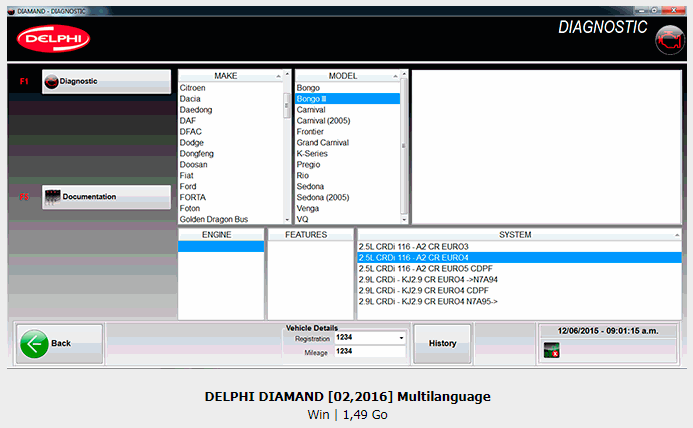Viewport: 693px width, 428px height.
Task: Select Fiat make
Action: (230, 176)
